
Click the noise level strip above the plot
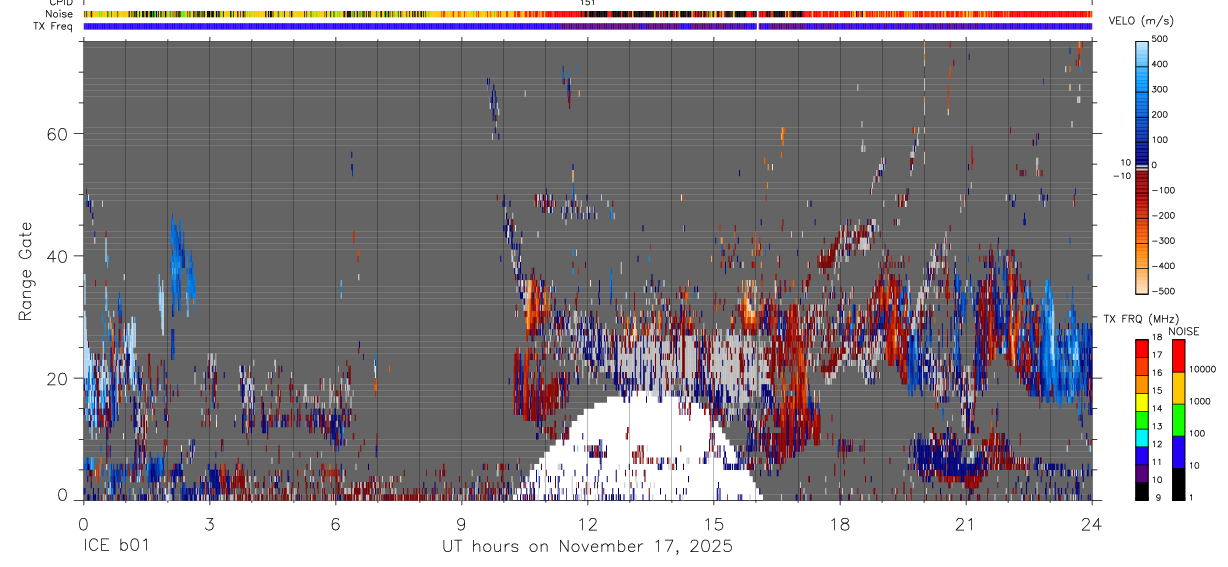click(587, 14)
